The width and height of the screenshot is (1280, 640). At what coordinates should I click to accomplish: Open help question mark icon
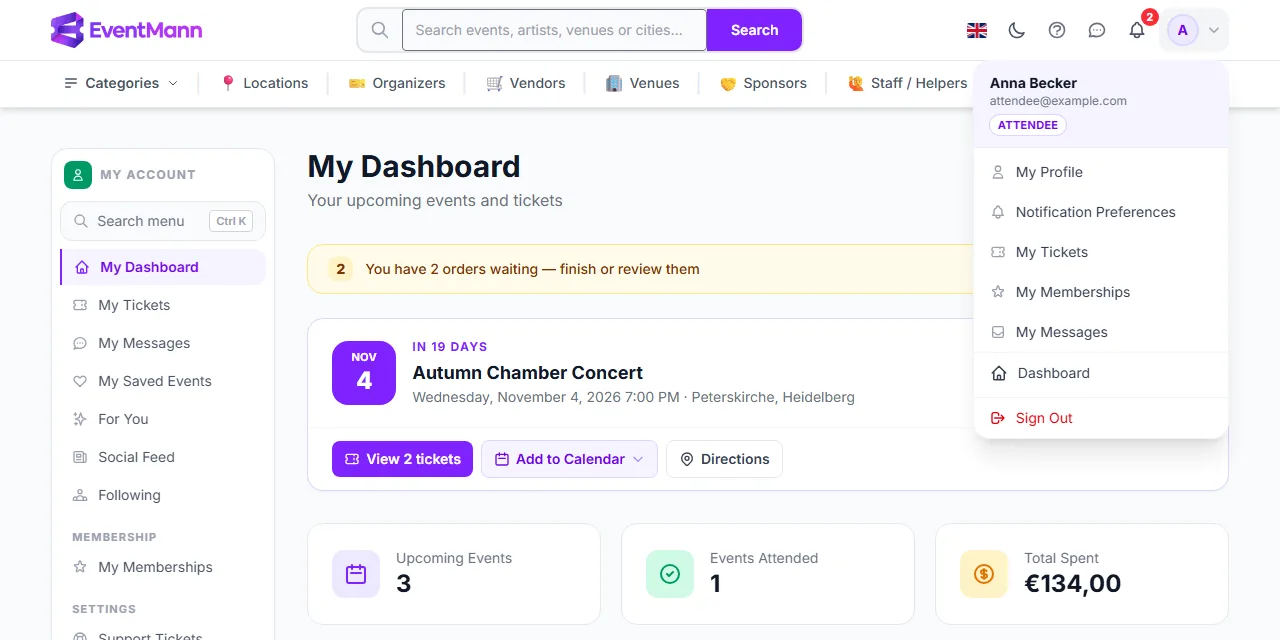click(1057, 30)
